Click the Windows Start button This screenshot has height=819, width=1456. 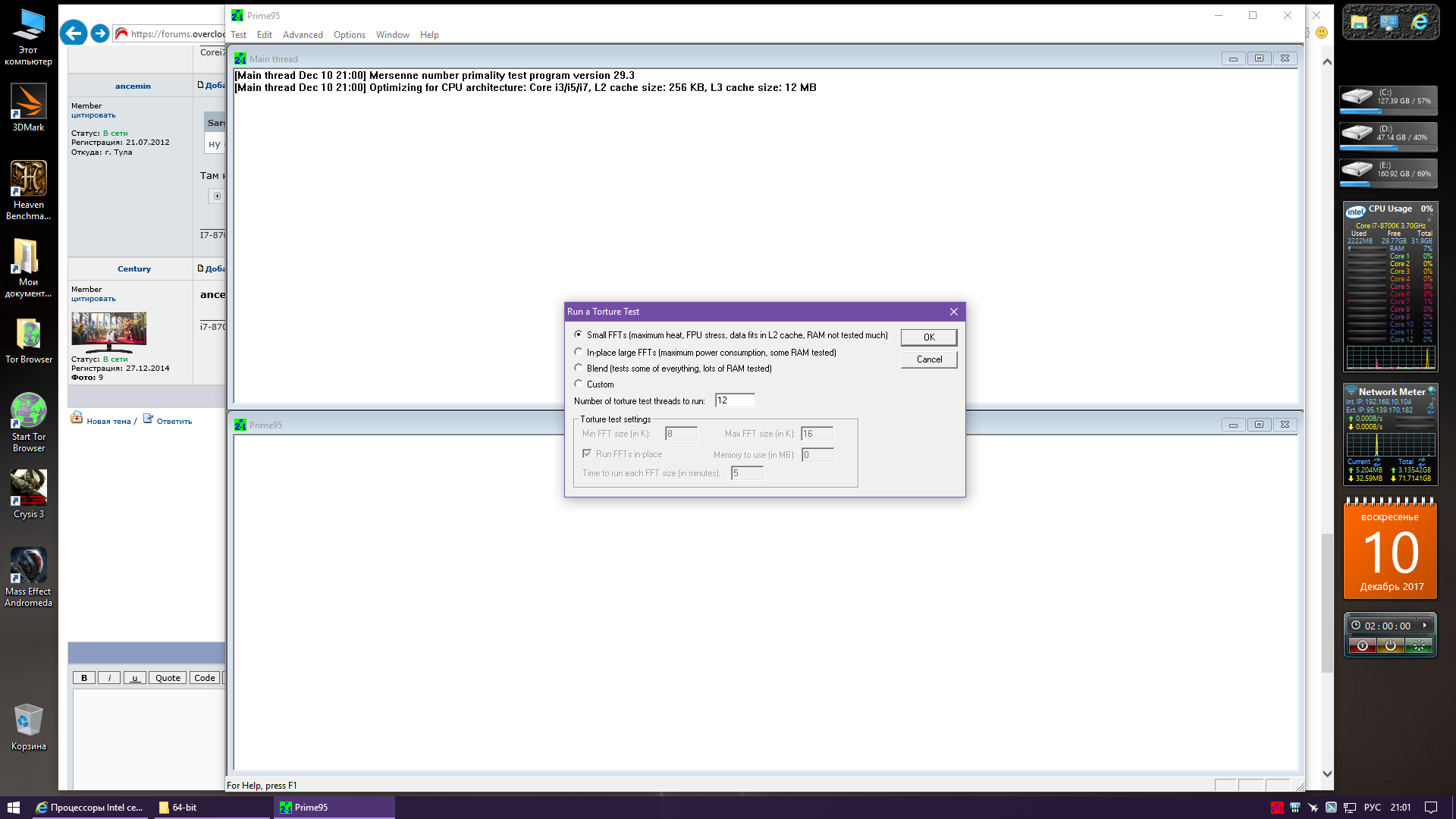[x=13, y=808]
